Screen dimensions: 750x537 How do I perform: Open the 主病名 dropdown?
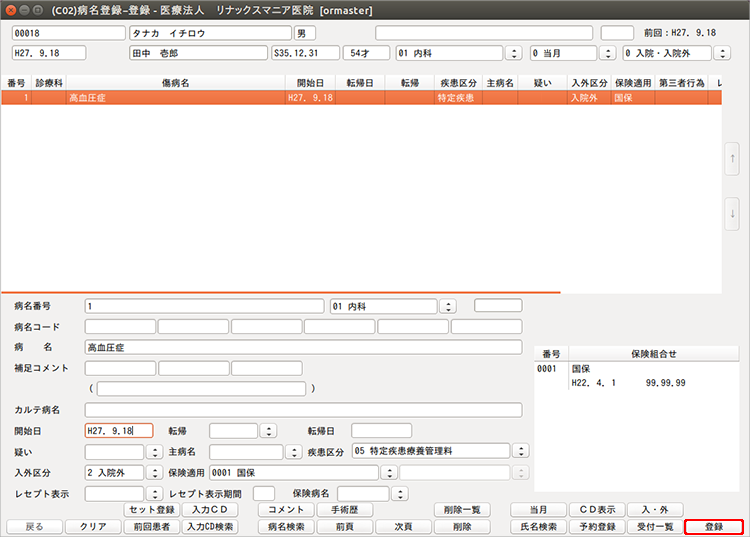tap(294, 452)
